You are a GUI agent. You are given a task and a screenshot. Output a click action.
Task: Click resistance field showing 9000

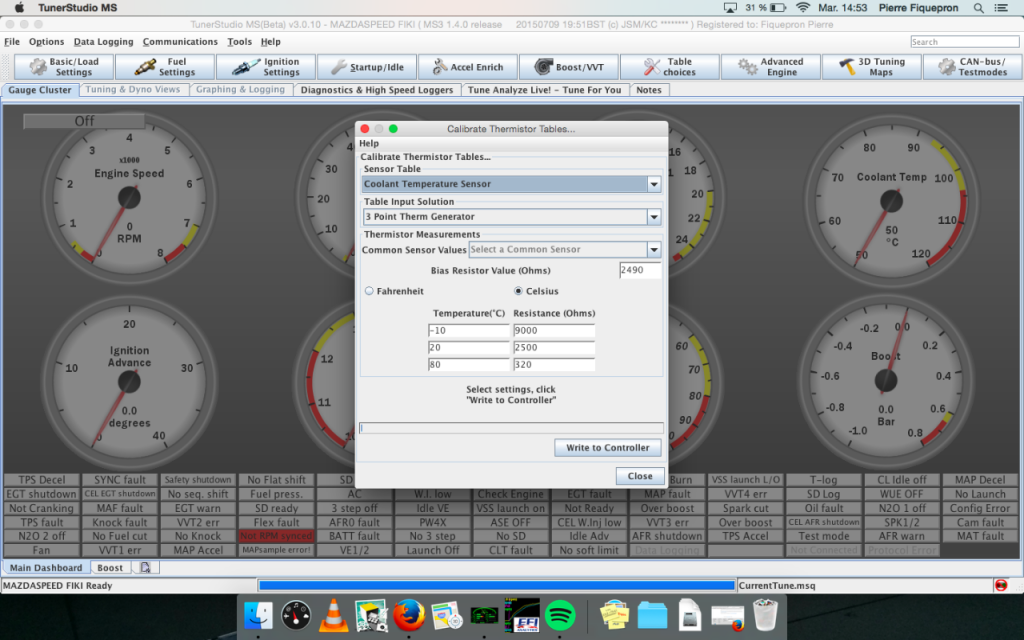tap(554, 330)
